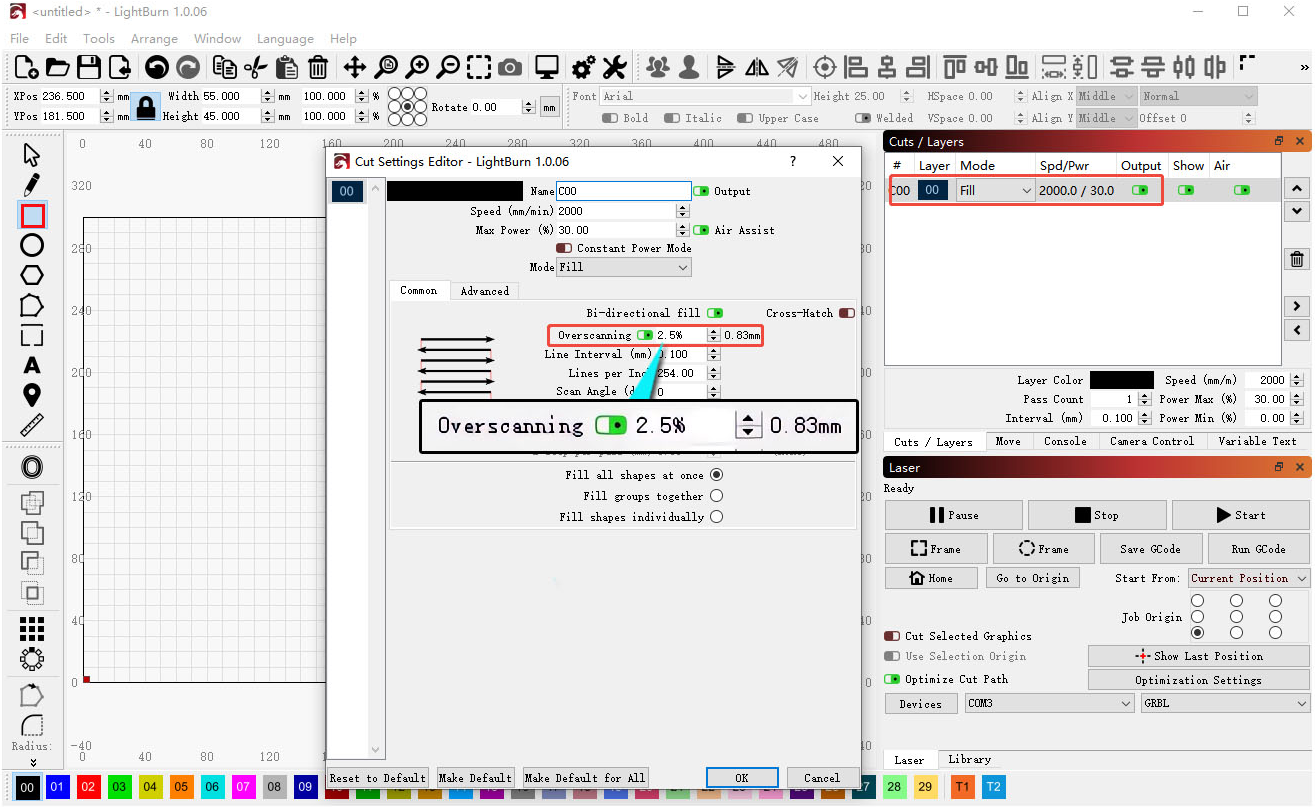
Task: Click the Undo toolbar icon
Action: pos(156,67)
